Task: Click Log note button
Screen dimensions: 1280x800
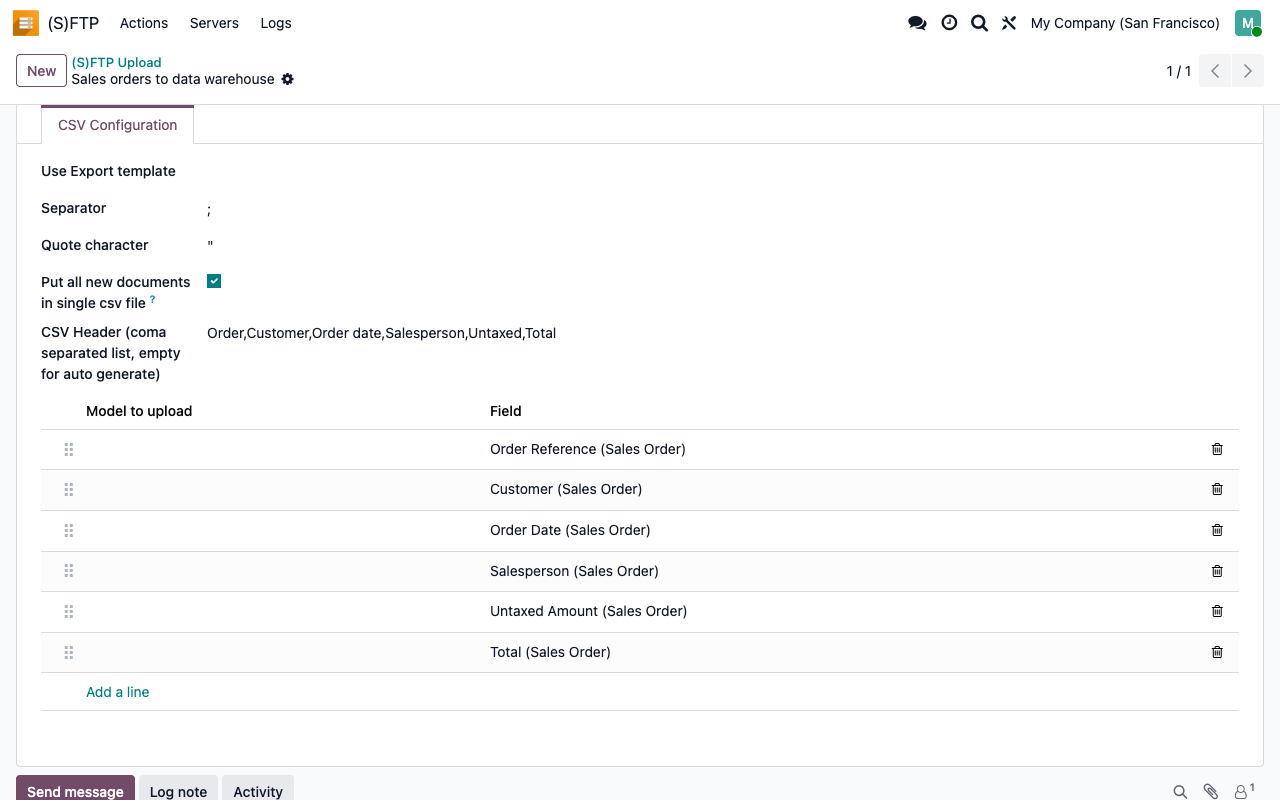Action: (x=178, y=790)
